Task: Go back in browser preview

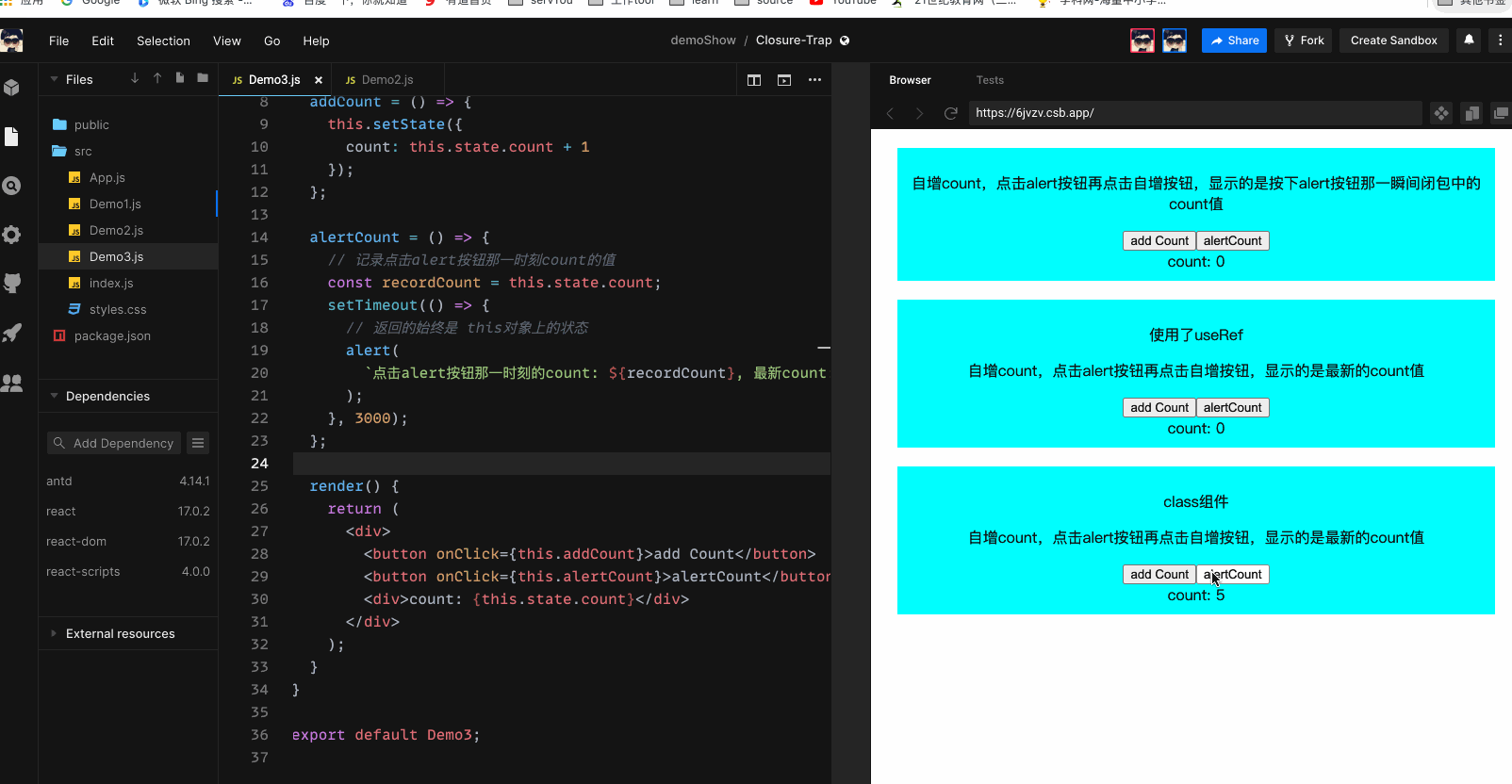Action: pos(890,113)
